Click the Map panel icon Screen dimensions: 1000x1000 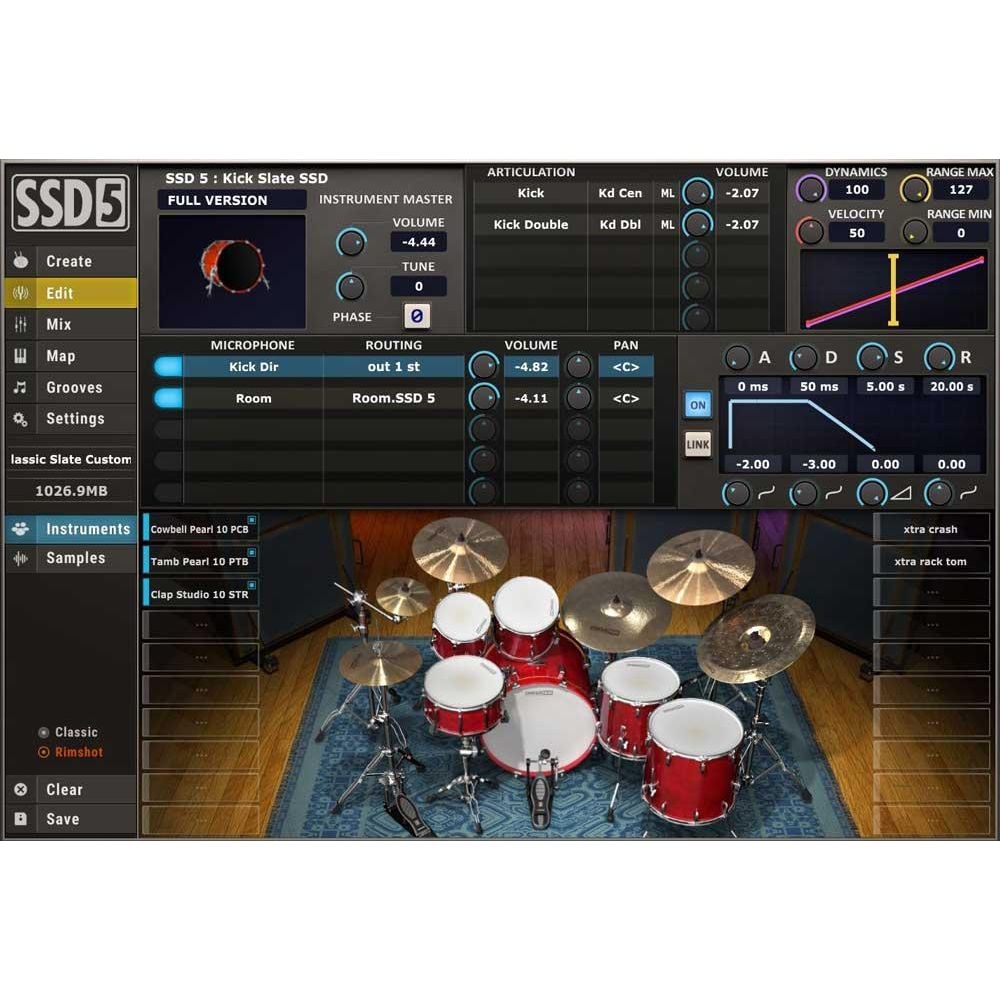(21, 355)
